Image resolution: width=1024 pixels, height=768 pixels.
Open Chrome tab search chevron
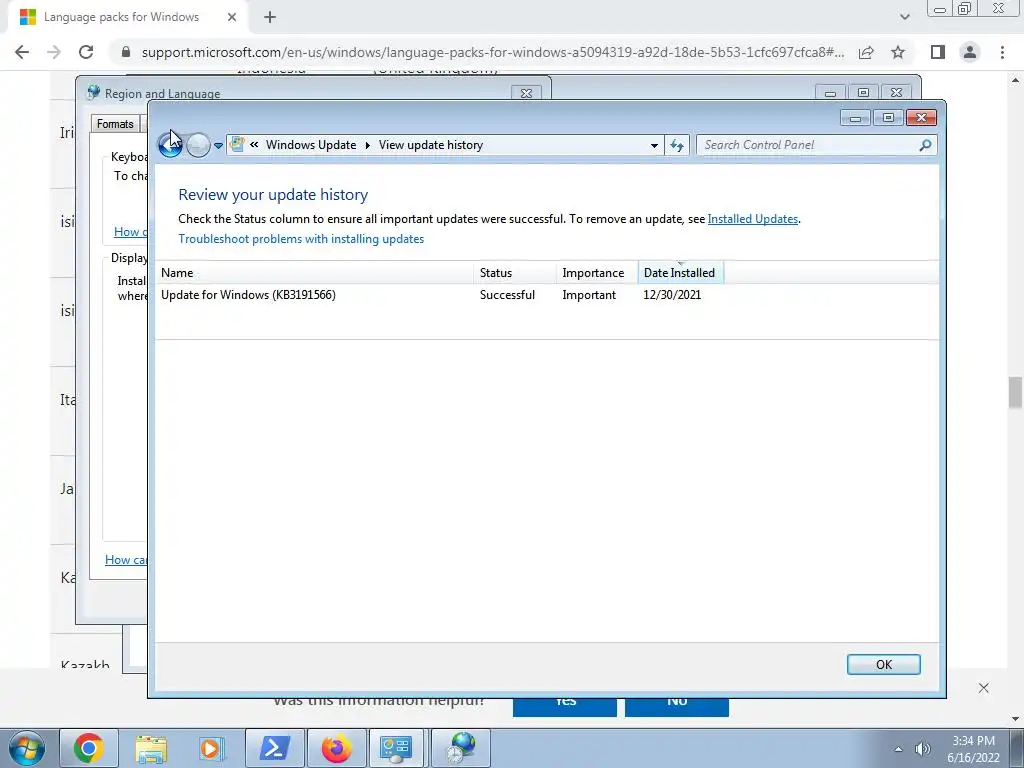click(x=904, y=17)
